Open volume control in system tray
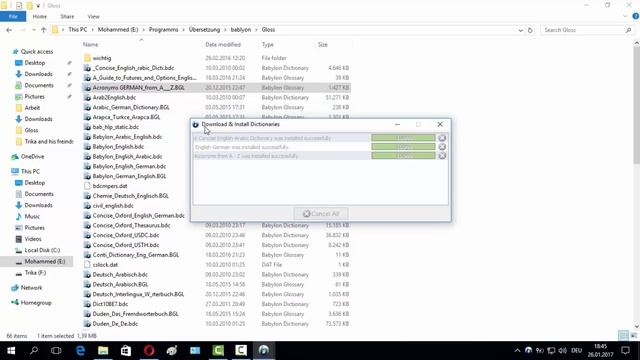The width and height of the screenshot is (640, 360). click(x=562, y=350)
